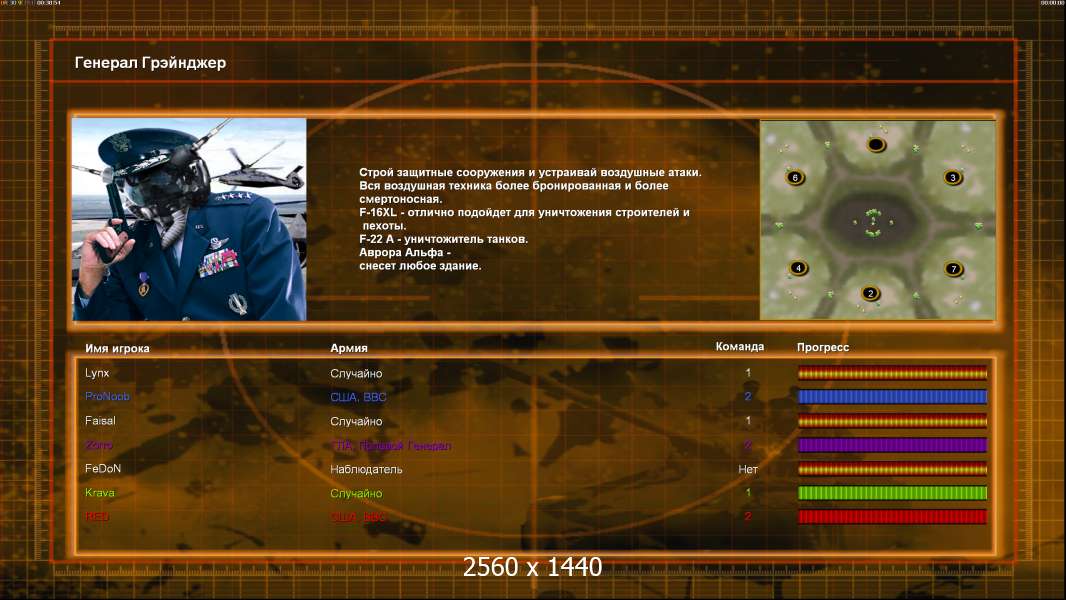Click 'Случайно' army in Faisal row
This screenshot has width=1066, height=600.
pos(356,421)
